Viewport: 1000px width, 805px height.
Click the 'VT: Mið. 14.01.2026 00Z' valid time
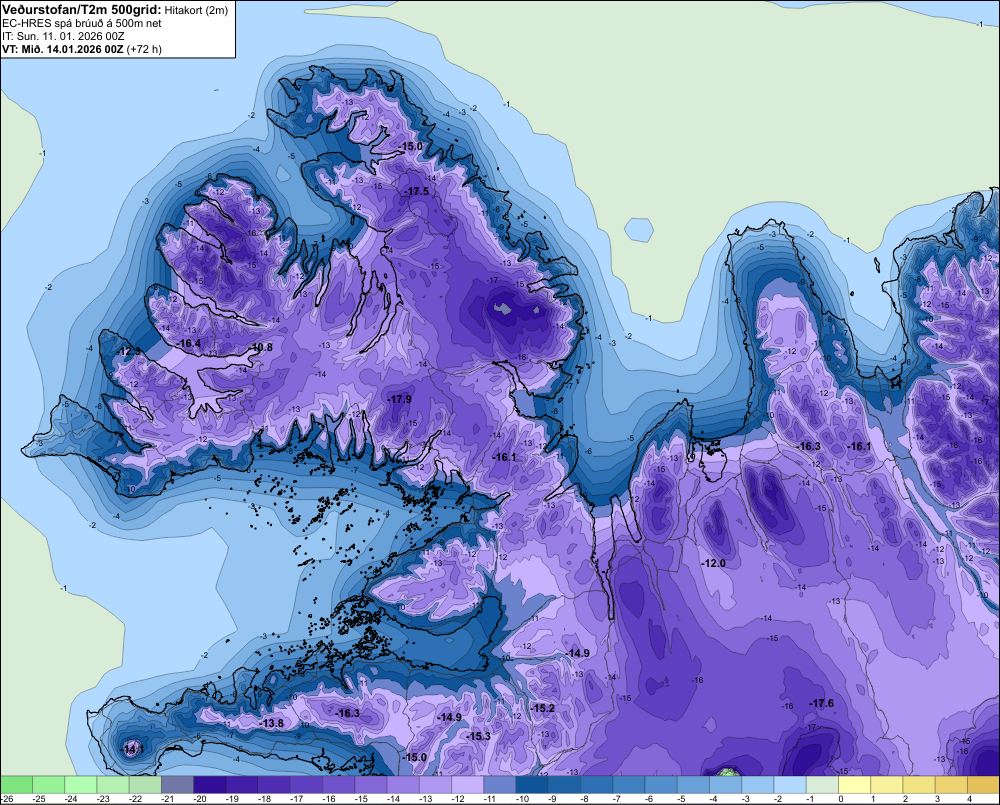63,49
